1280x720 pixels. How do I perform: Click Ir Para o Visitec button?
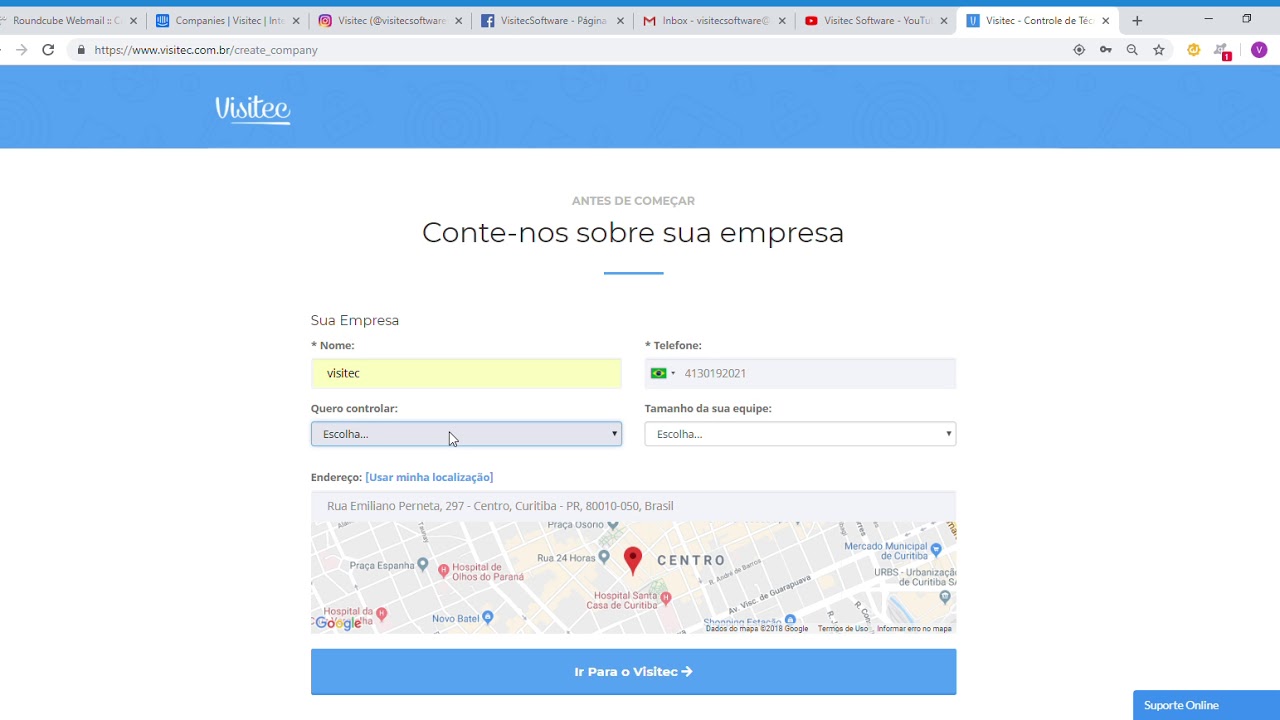(633, 672)
